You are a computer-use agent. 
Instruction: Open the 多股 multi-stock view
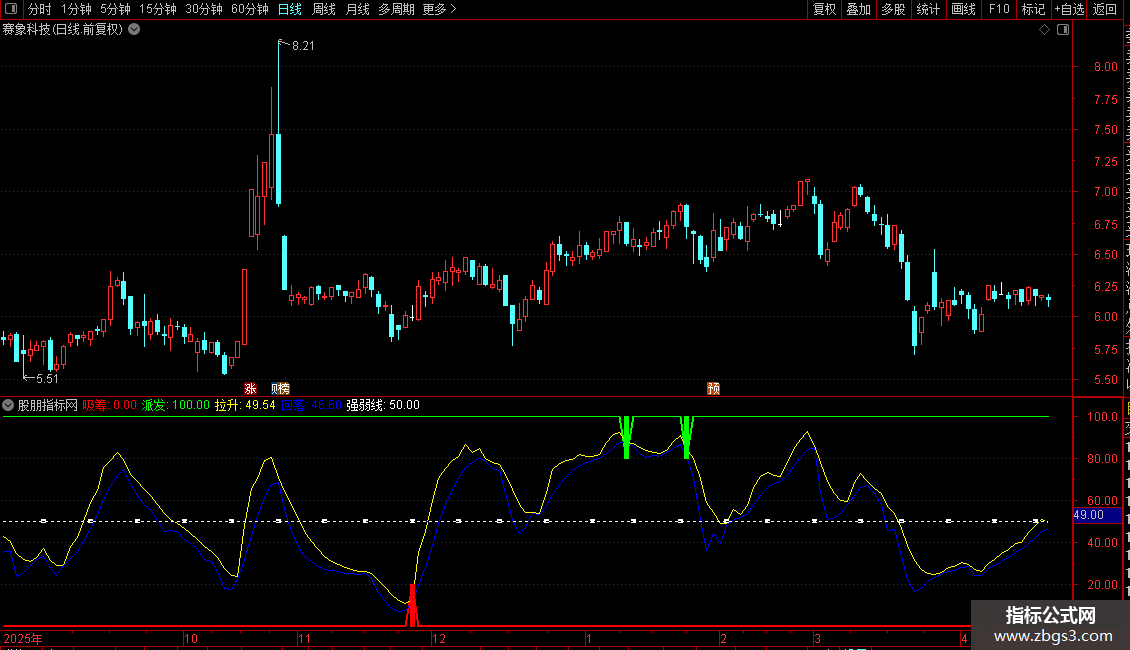click(x=894, y=9)
